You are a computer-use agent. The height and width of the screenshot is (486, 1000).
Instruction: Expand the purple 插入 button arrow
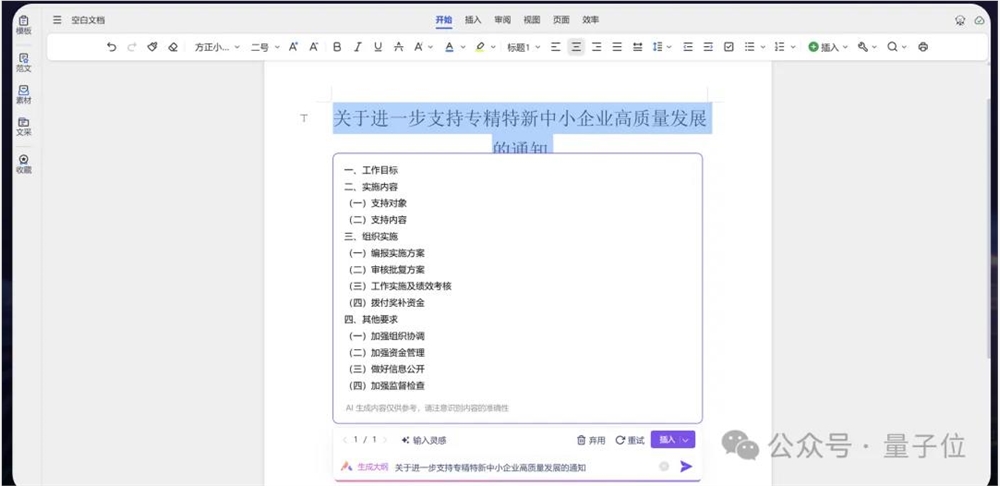click(688, 439)
